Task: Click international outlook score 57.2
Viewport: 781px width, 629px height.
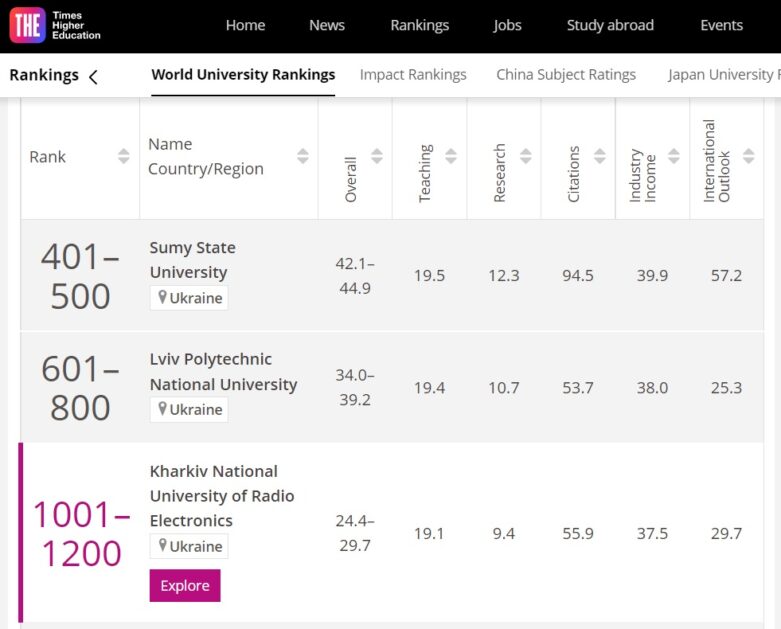Action: pos(726,275)
